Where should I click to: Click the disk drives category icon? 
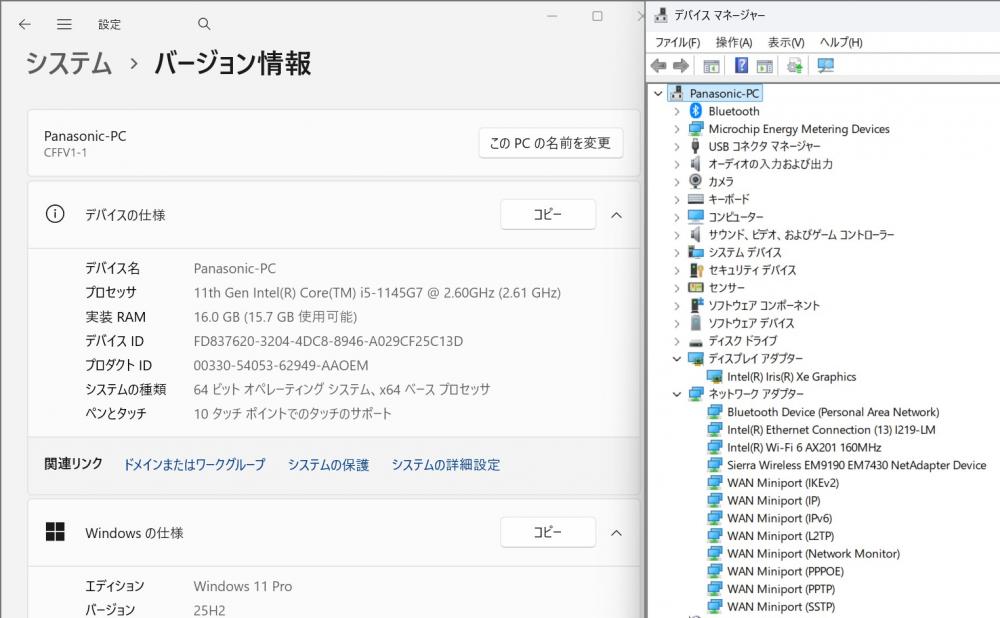click(696, 342)
